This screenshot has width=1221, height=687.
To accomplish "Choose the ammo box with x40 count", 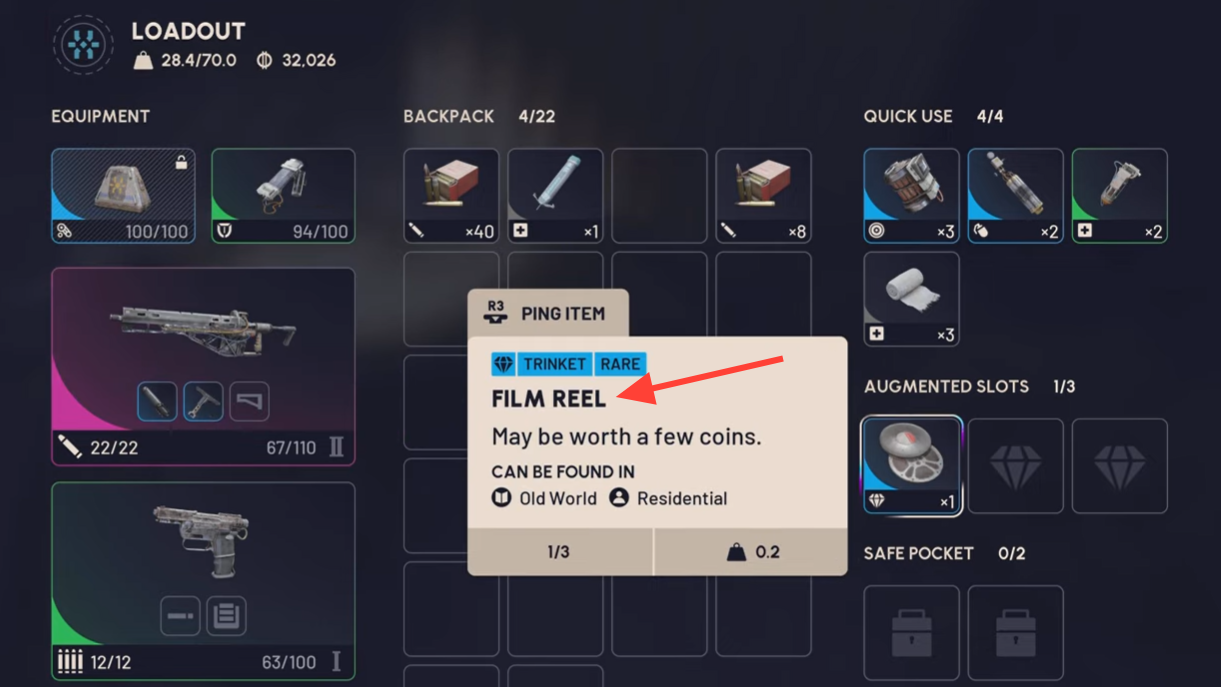I will (x=451, y=196).
